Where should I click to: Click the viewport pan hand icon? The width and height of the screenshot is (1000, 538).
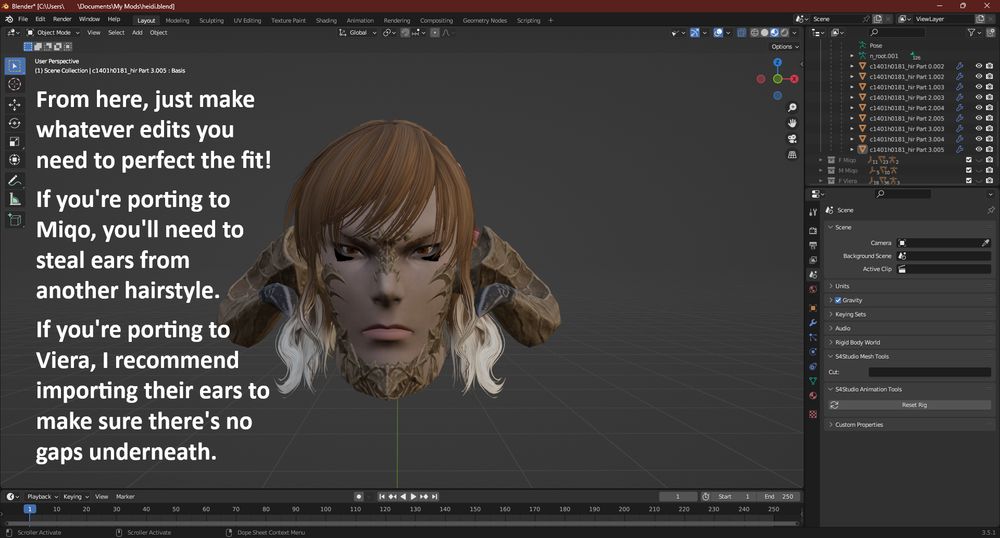792,123
